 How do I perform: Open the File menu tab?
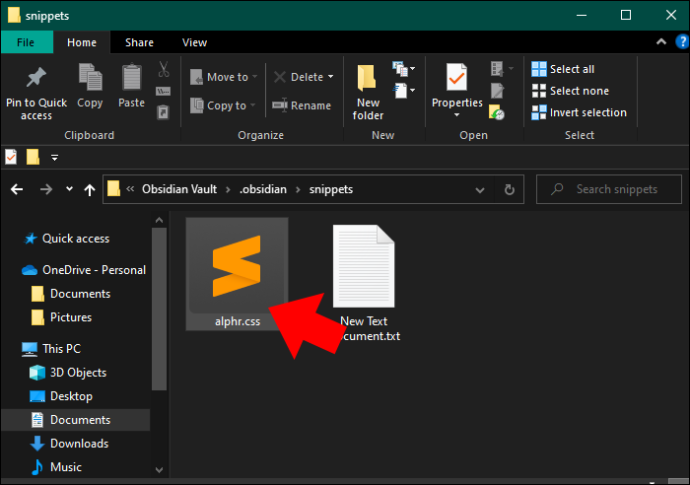26,42
